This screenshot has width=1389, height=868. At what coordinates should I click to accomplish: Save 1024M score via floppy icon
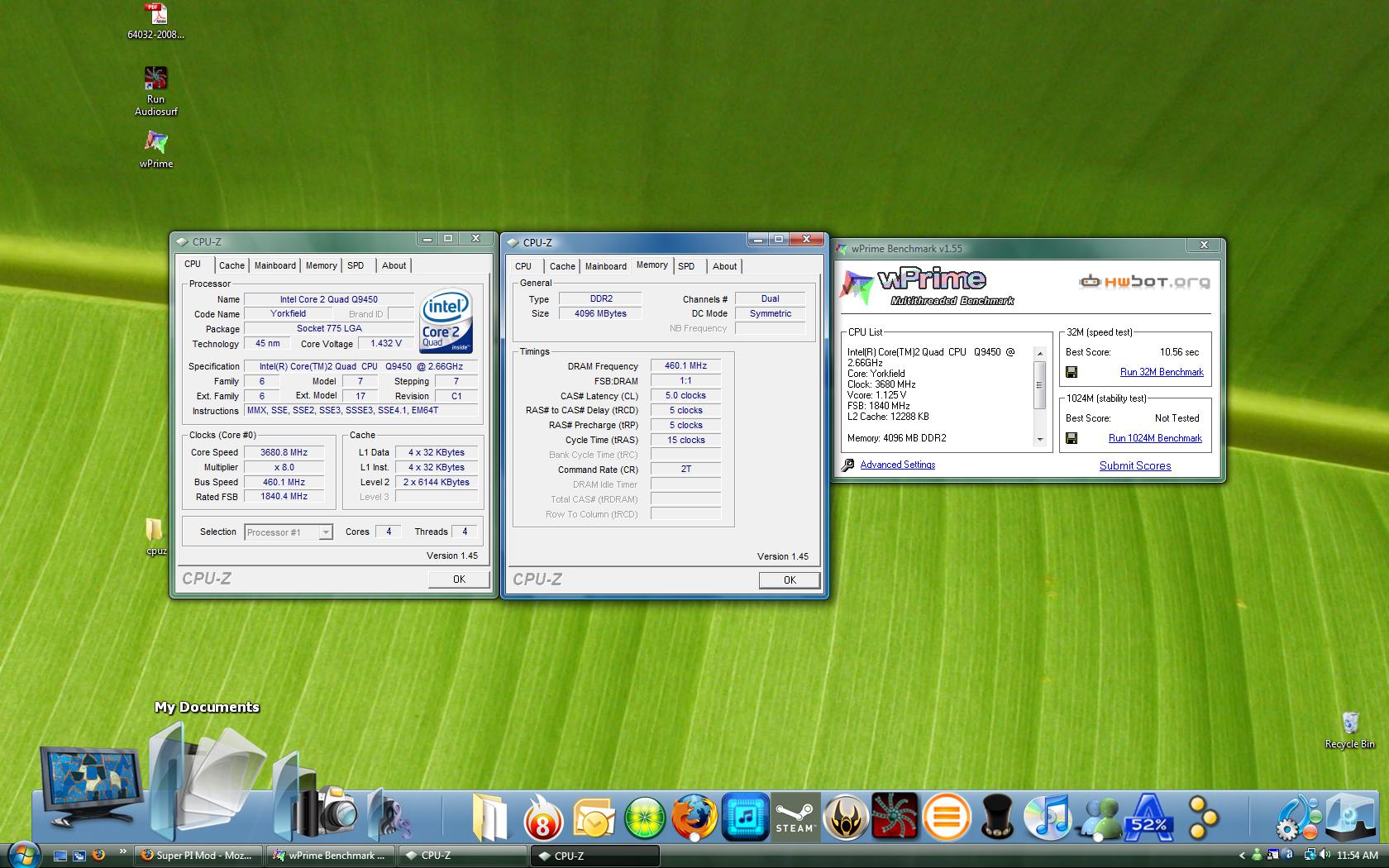tap(1072, 438)
